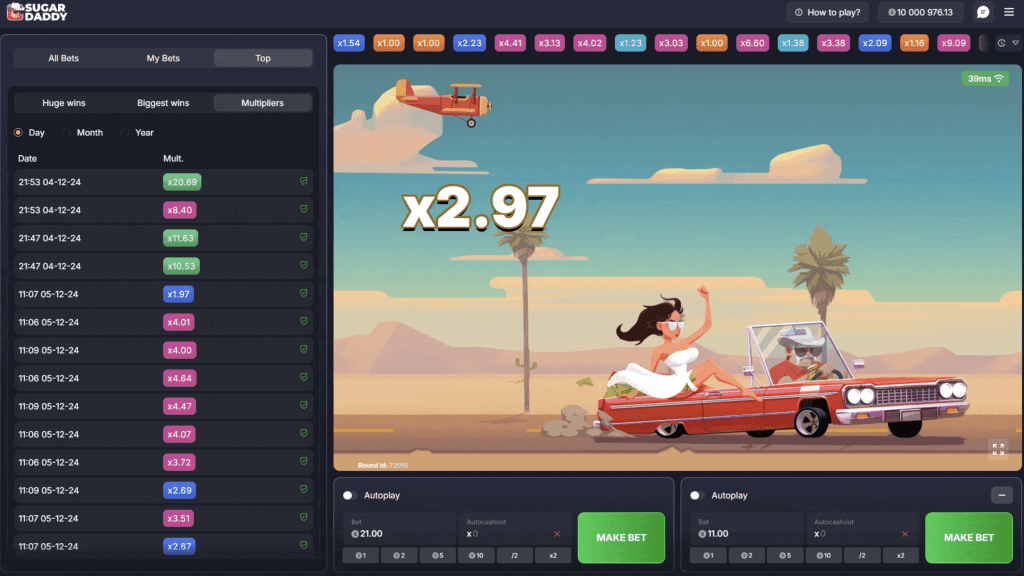
Task: Click the 39ms connection indicator
Action: [984, 78]
